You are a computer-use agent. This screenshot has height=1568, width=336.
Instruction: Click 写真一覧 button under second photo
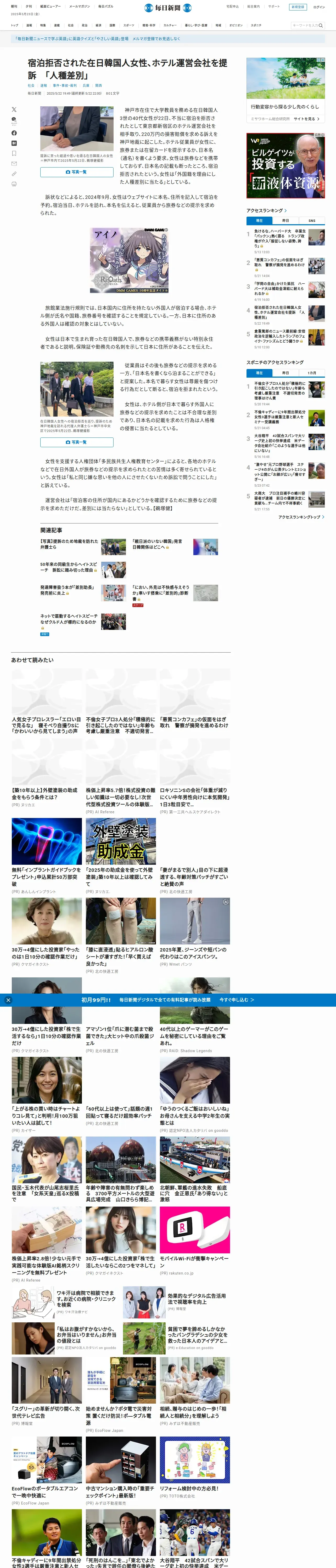[x=77, y=442]
